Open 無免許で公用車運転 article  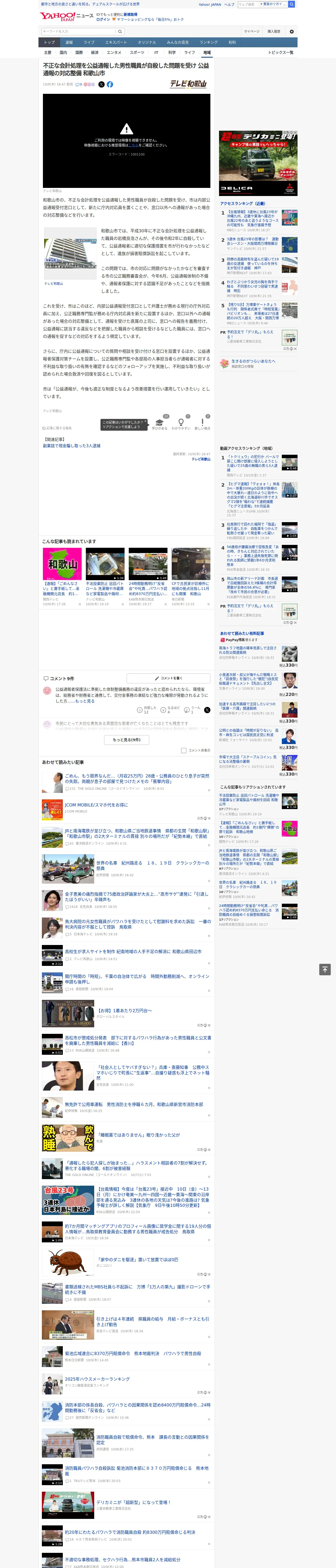point(134,1104)
